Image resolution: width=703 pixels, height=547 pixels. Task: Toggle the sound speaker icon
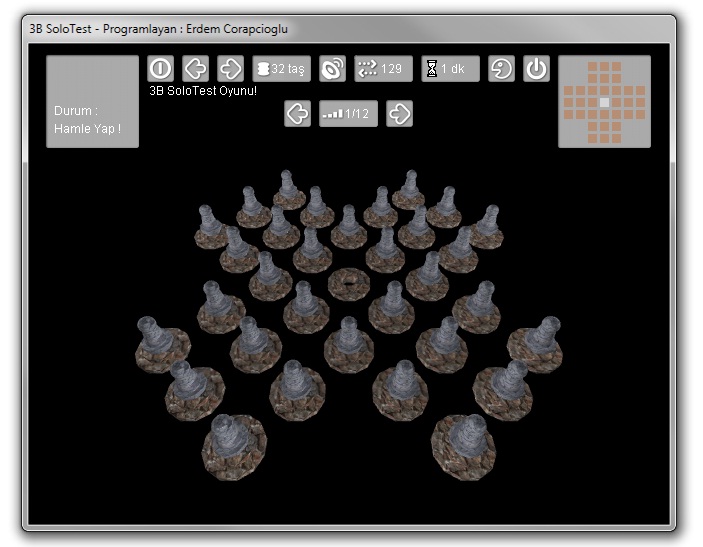[332, 68]
